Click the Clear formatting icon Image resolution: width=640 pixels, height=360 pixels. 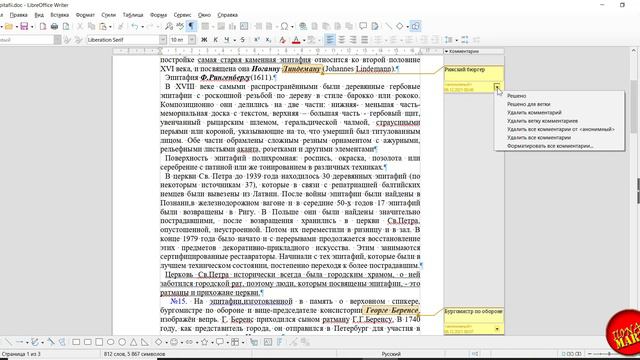click(x=282, y=40)
